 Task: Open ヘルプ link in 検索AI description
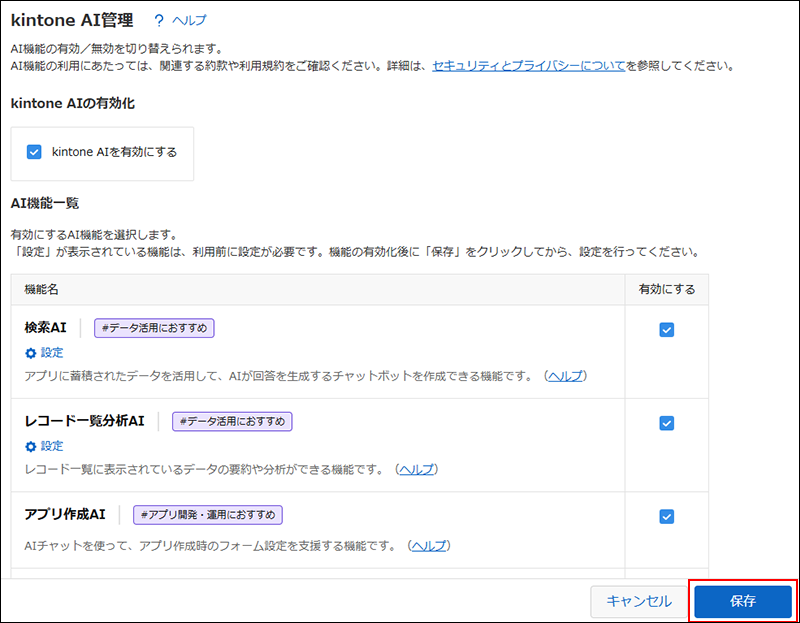click(565, 376)
